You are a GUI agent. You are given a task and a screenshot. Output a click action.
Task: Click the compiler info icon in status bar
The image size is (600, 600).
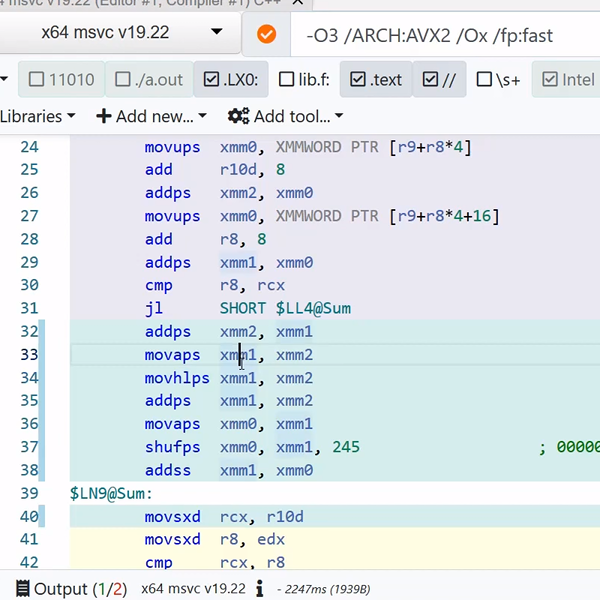pos(260,589)
